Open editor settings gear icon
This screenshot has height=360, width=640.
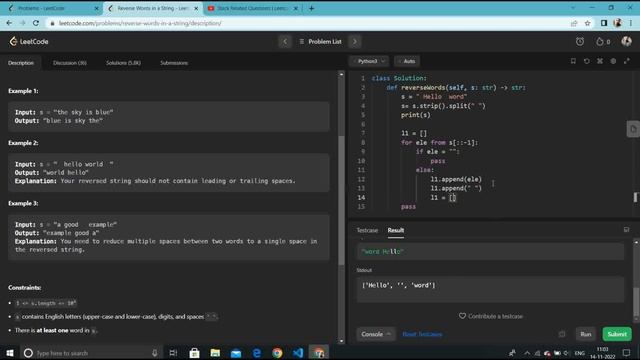pyautogui.click(x=613, y=61)
